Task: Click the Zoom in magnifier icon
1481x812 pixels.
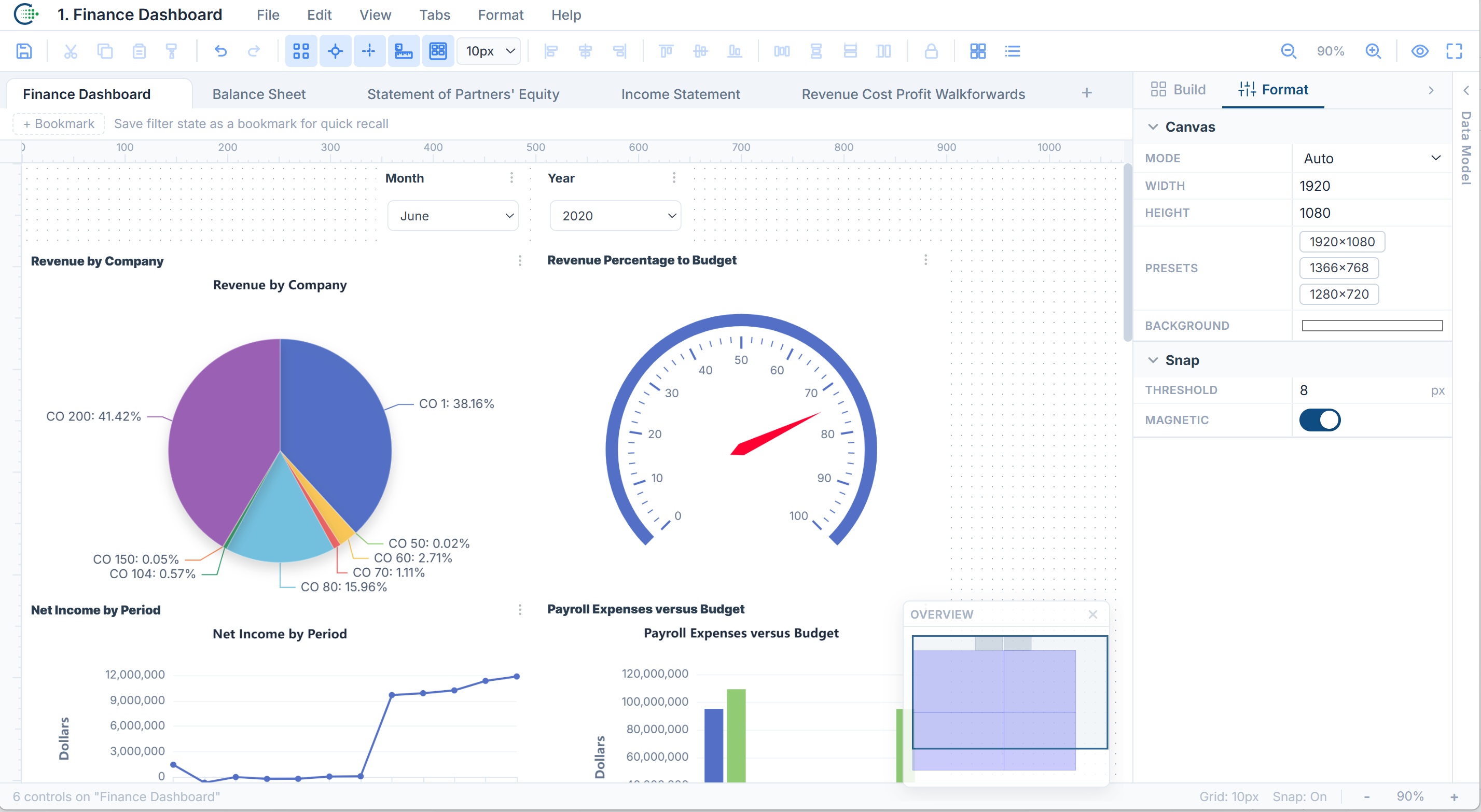Action: click(1374, 51)
